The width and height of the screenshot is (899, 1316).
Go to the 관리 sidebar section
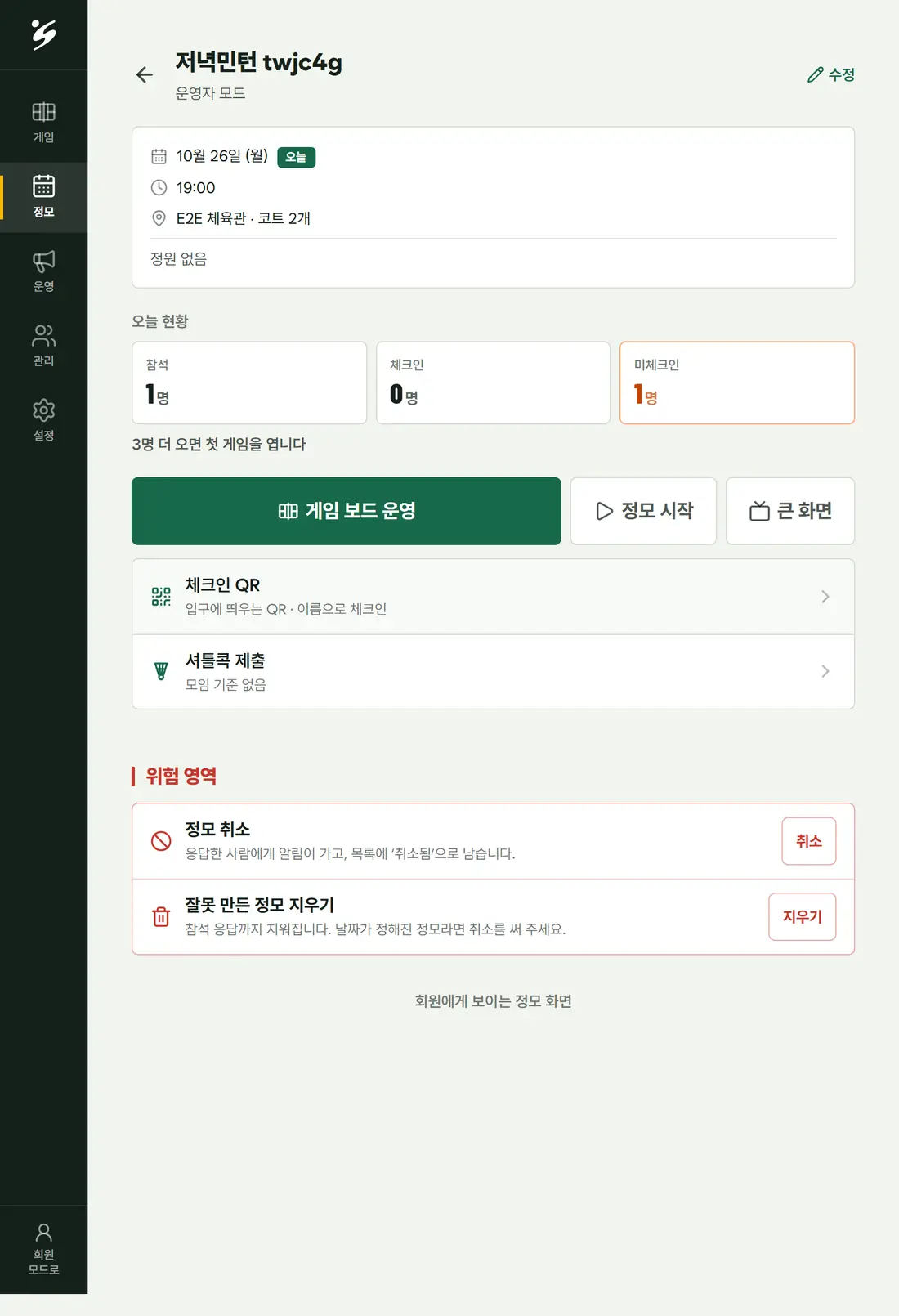click(x=43, y=346)
